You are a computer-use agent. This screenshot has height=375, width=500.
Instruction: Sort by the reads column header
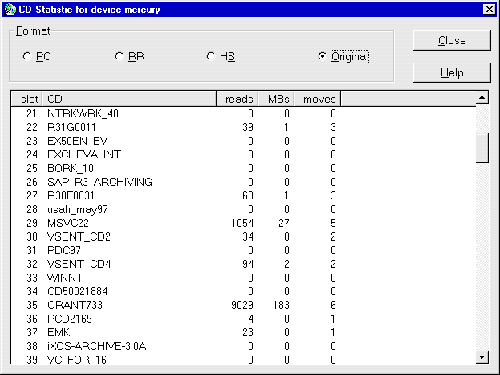tap(238, 99)
